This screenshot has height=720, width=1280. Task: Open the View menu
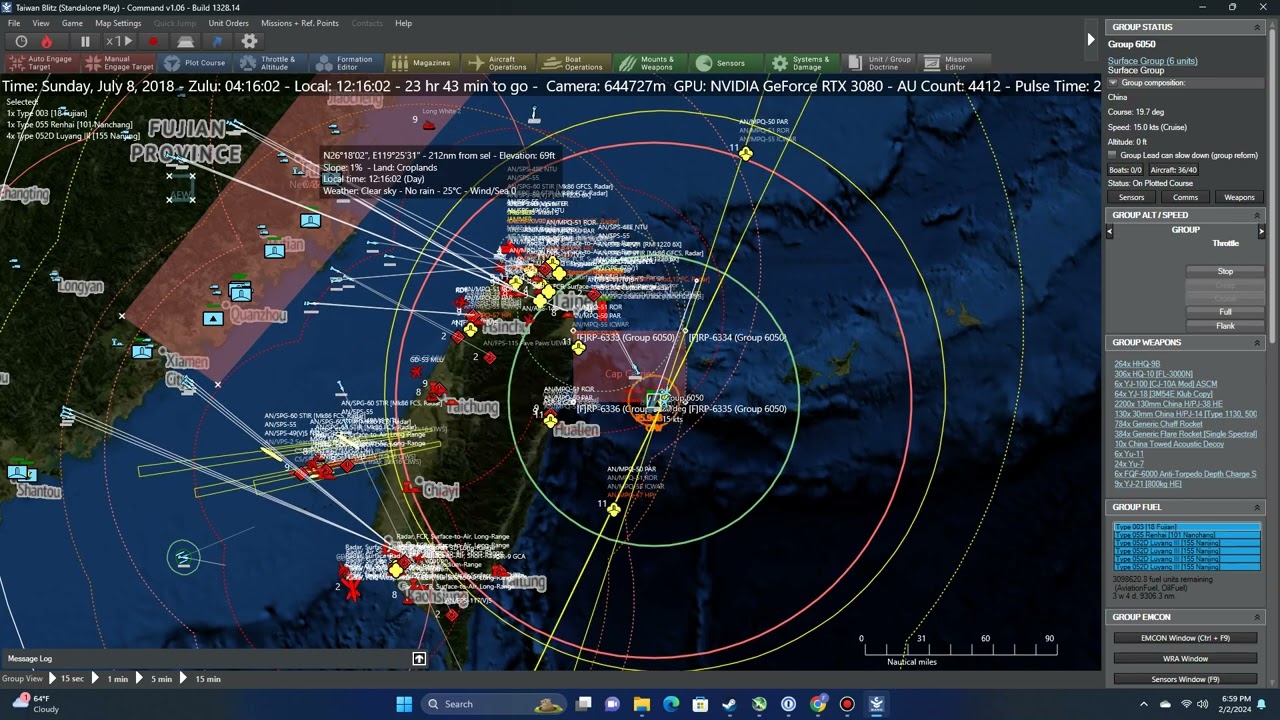(41, 23)
